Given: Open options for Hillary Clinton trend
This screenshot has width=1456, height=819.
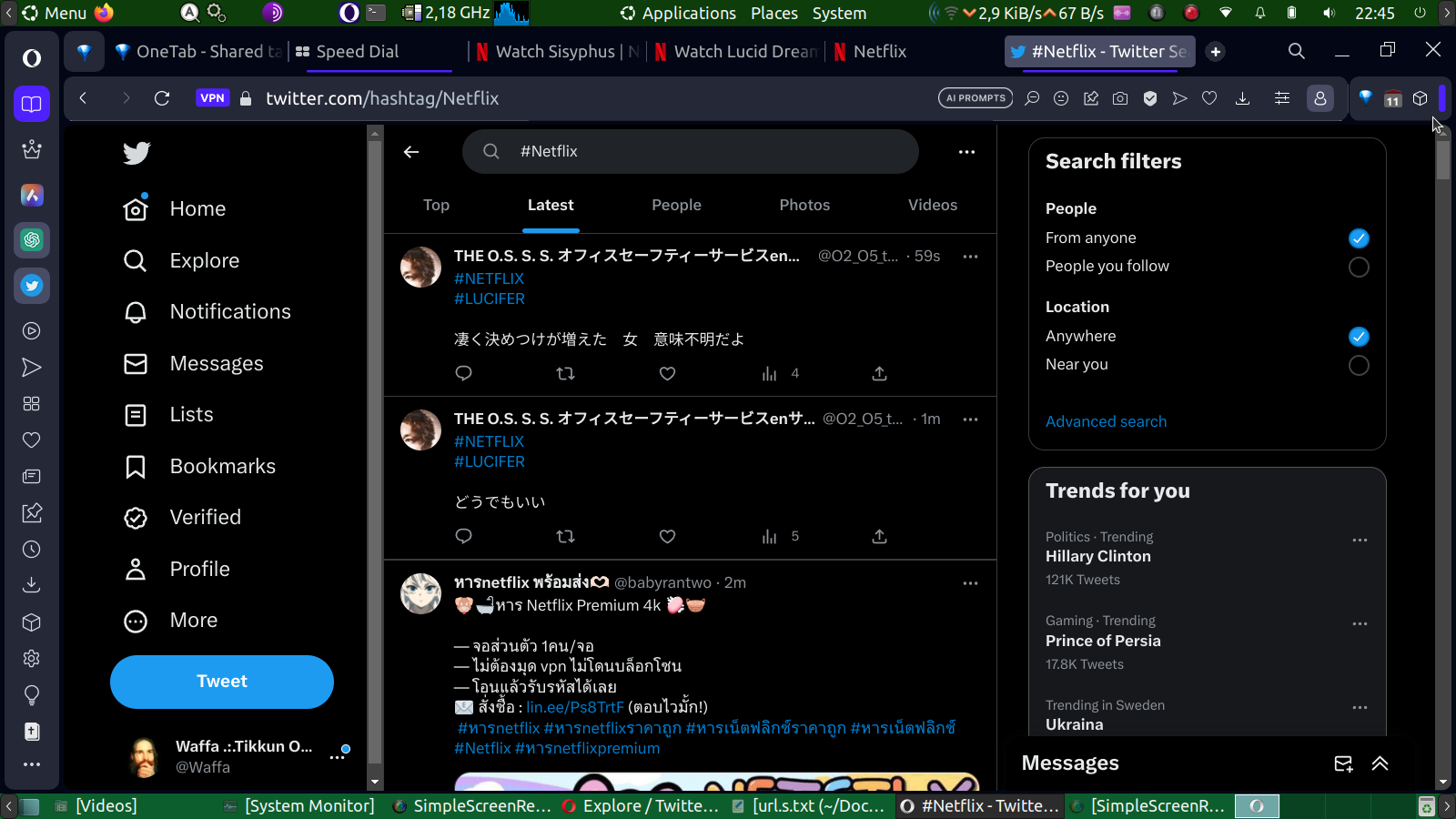Looking at the screenshot, I should 1360,541.
